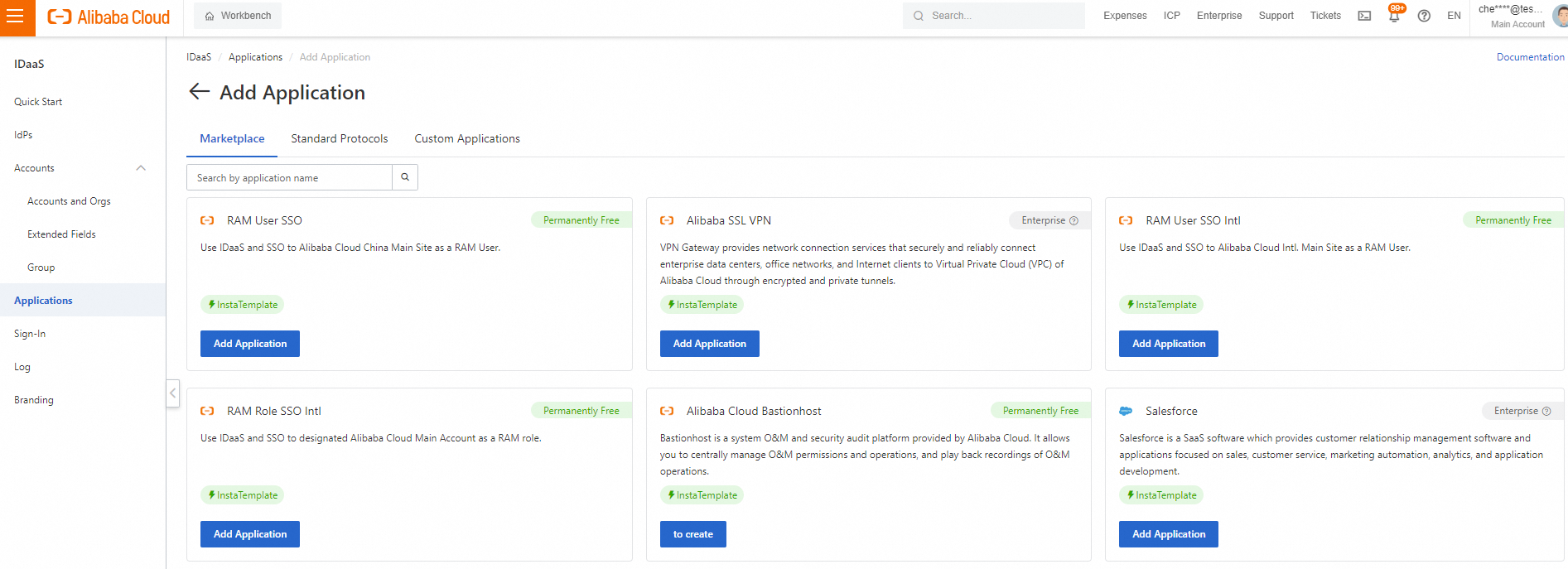This screenshot has width=1568, height=569.
Task: Open the notifications bell
Action: click(x=1394, y=16)
